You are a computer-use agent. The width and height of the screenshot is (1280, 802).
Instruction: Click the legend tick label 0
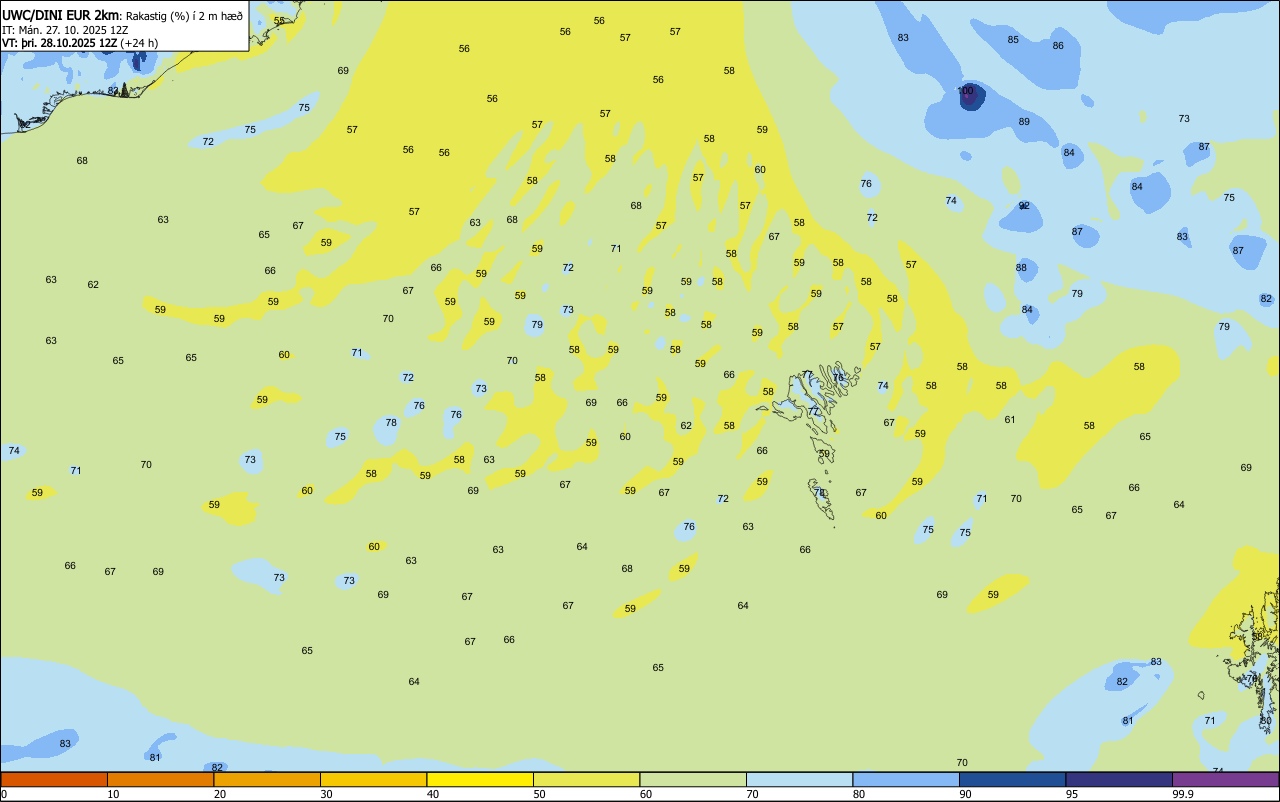(x=4, y=794)
